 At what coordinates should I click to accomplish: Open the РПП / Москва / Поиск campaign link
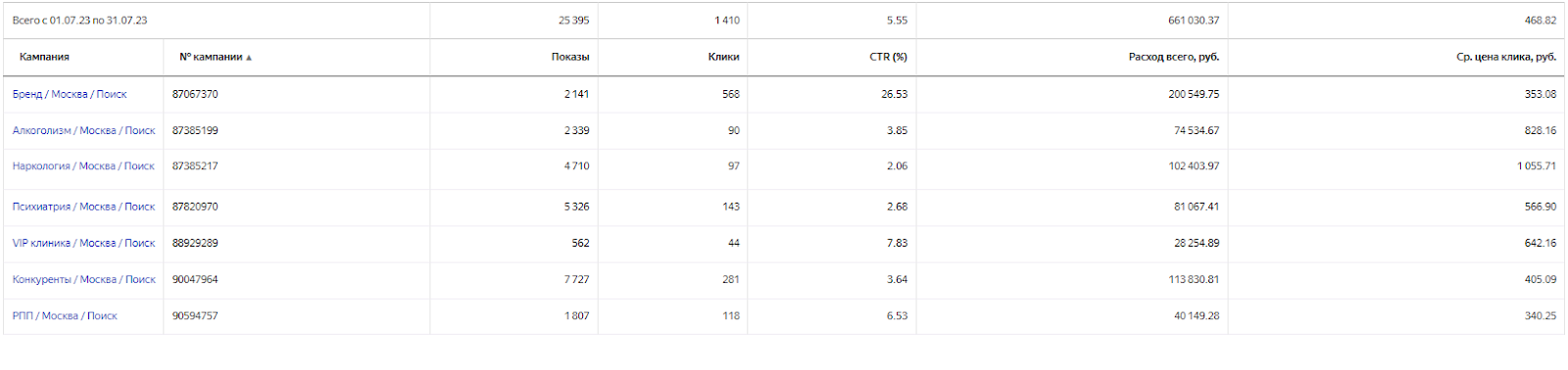coord(65,316)
